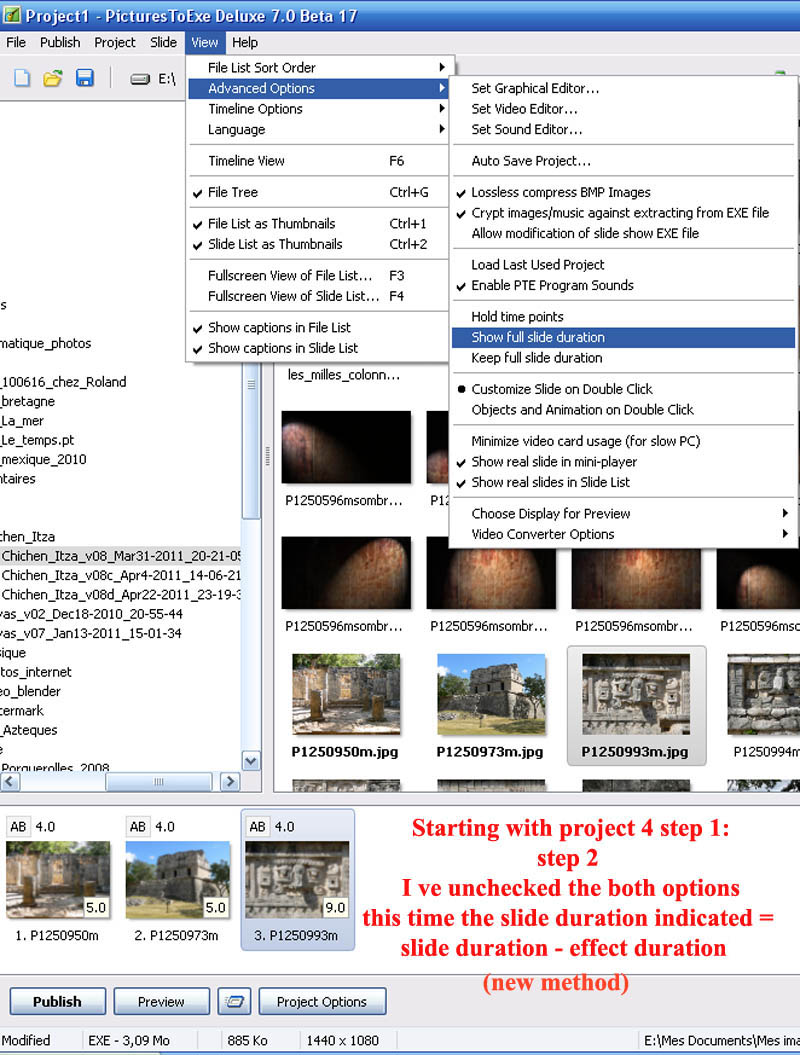Click the E:\ drive selector icon
Image resolution: width=800 pixels, height=1055 pixels.
coord(139,79)
